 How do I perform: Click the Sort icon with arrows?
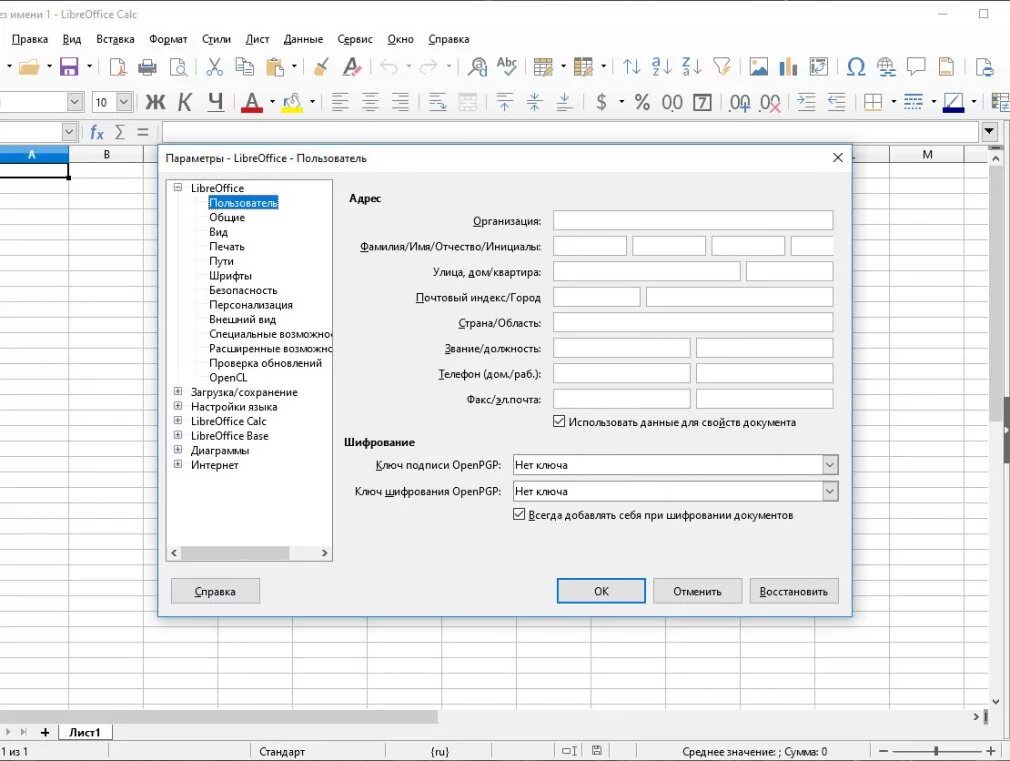click(632, 66)
